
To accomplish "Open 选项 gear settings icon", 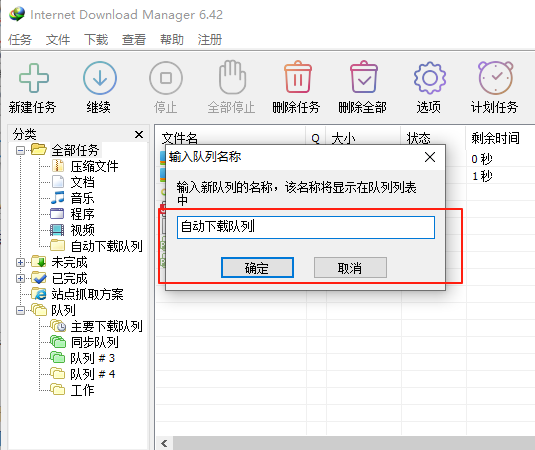I will pos(430,78).
